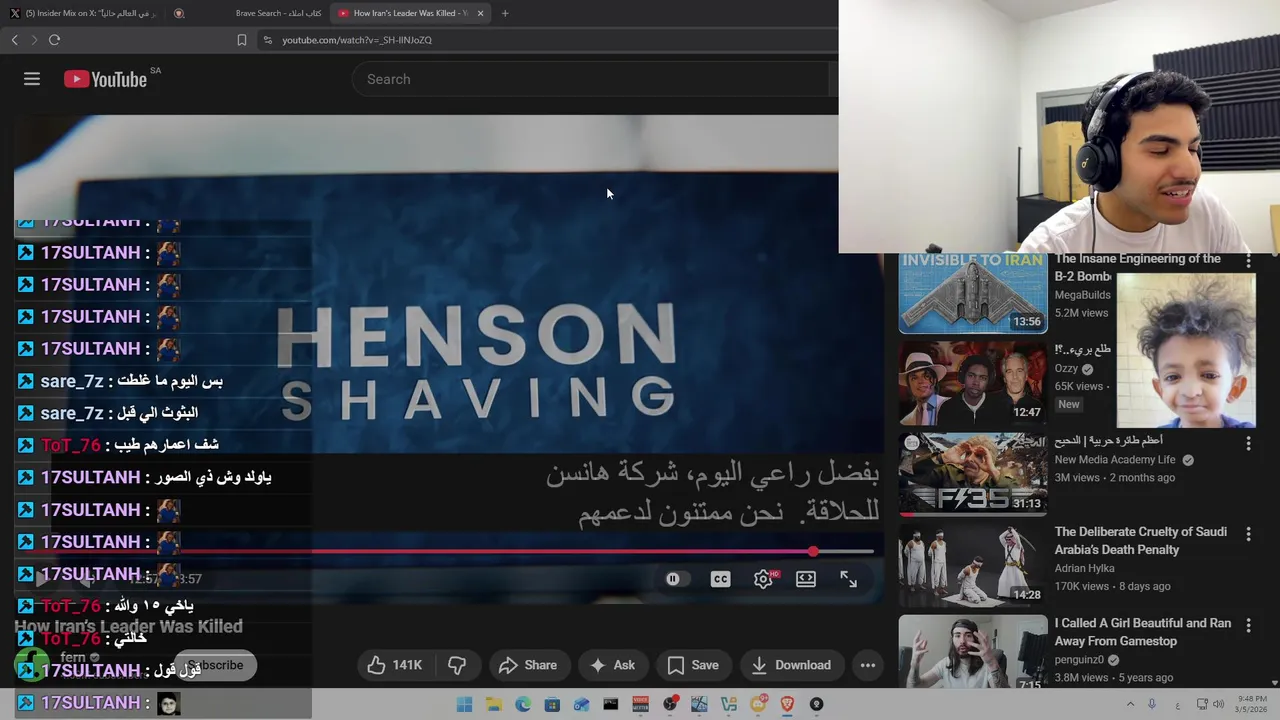Open the Brave browser taskbar icon

pyautogui.click(x=787, y=704)
